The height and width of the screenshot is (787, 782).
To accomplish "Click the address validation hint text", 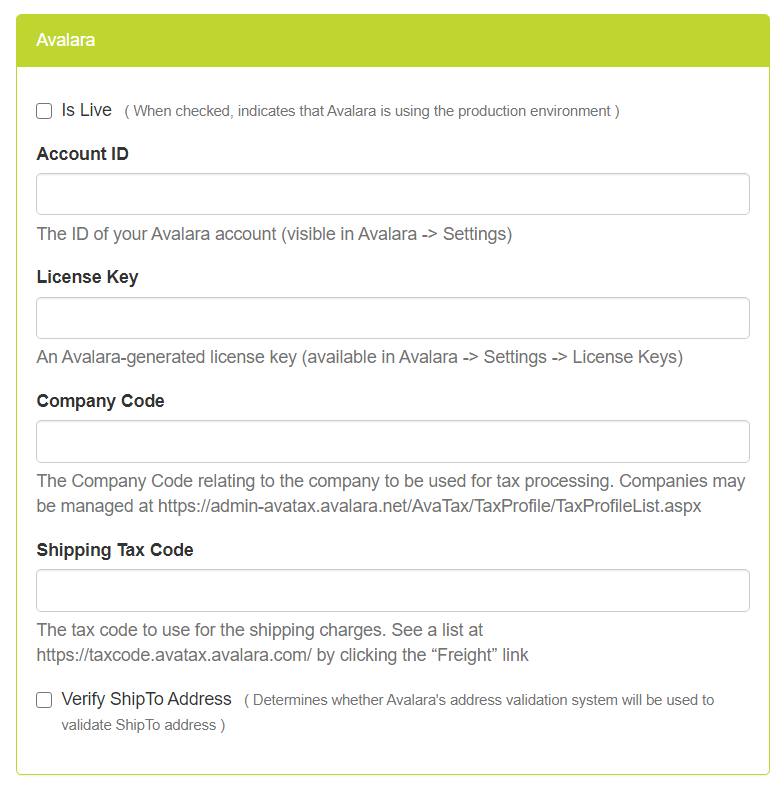I will [x=387, y=712].
